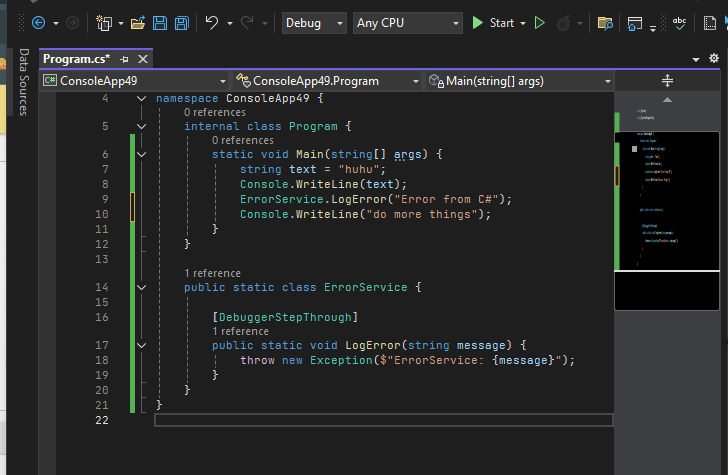This screenshot has height=475, width=728.
Task: Save Program.cs with the single disk icon
Action: tap(160, 23)
